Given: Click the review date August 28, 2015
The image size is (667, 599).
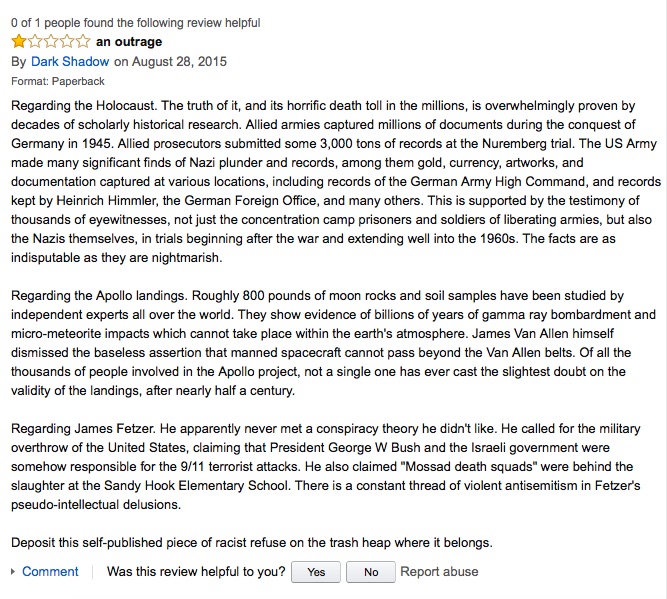Looking at the screenshot, I should (179, 62).
